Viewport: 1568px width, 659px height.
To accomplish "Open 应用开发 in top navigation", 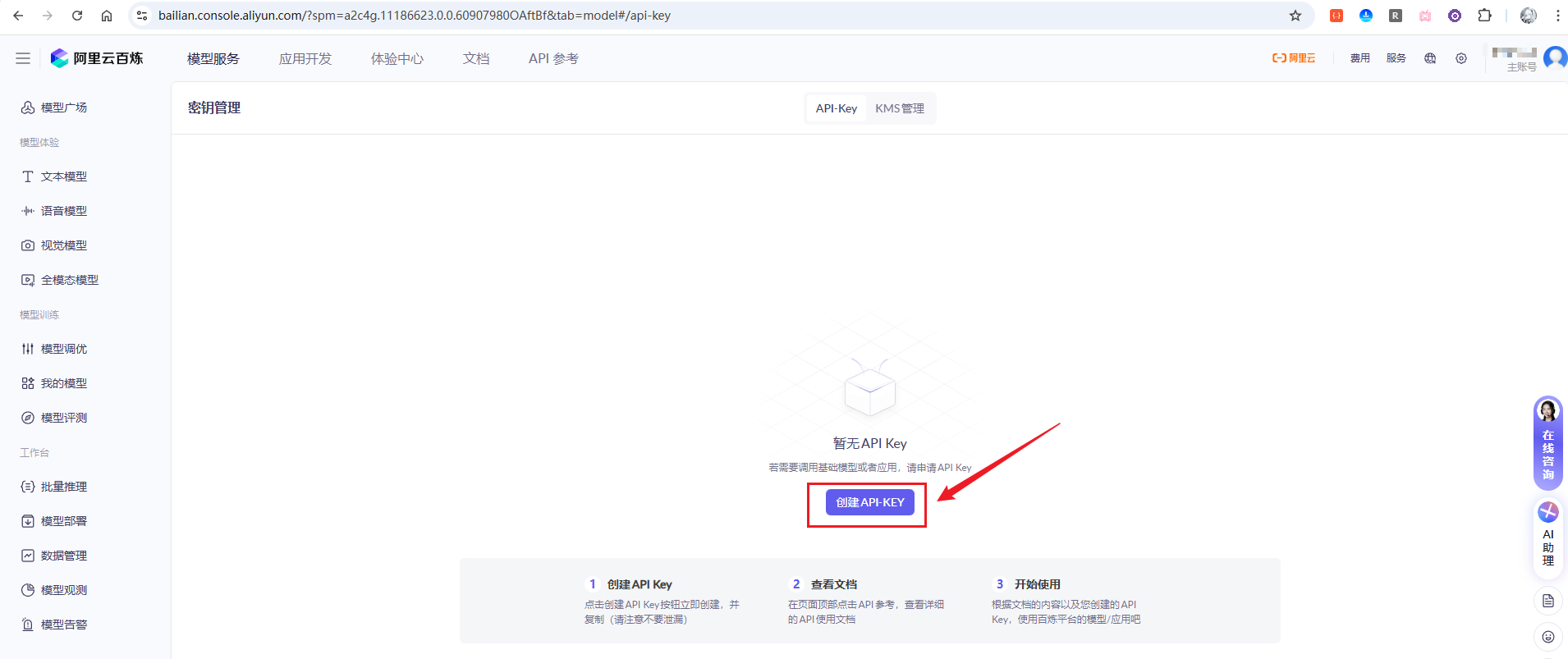I will (305, 58).
